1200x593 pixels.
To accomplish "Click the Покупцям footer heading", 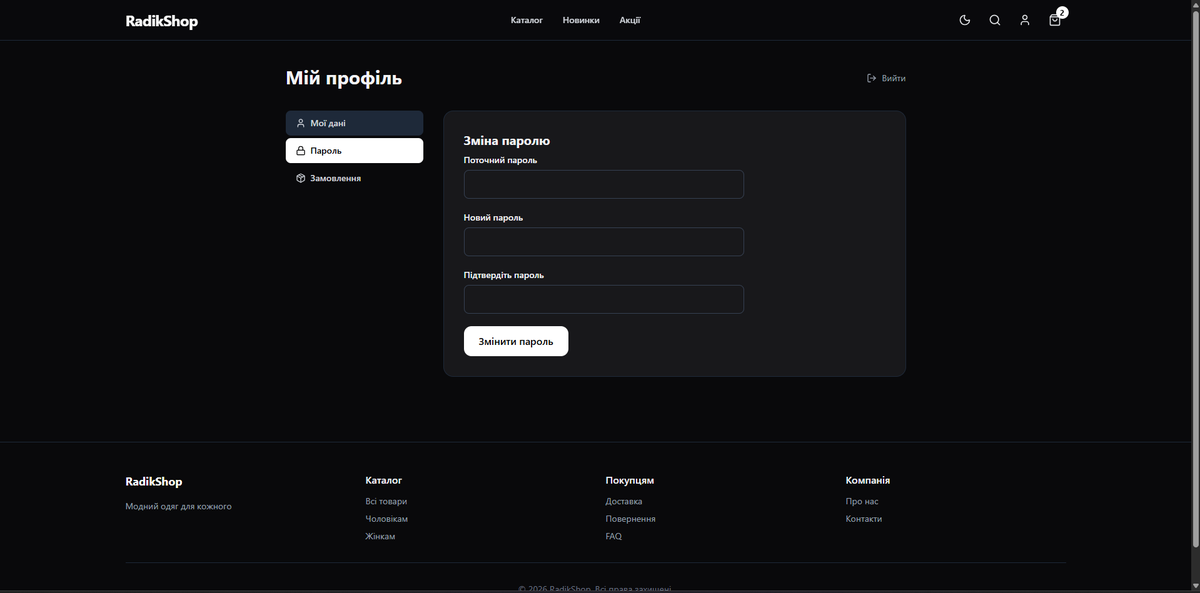I will coord(630,481).
